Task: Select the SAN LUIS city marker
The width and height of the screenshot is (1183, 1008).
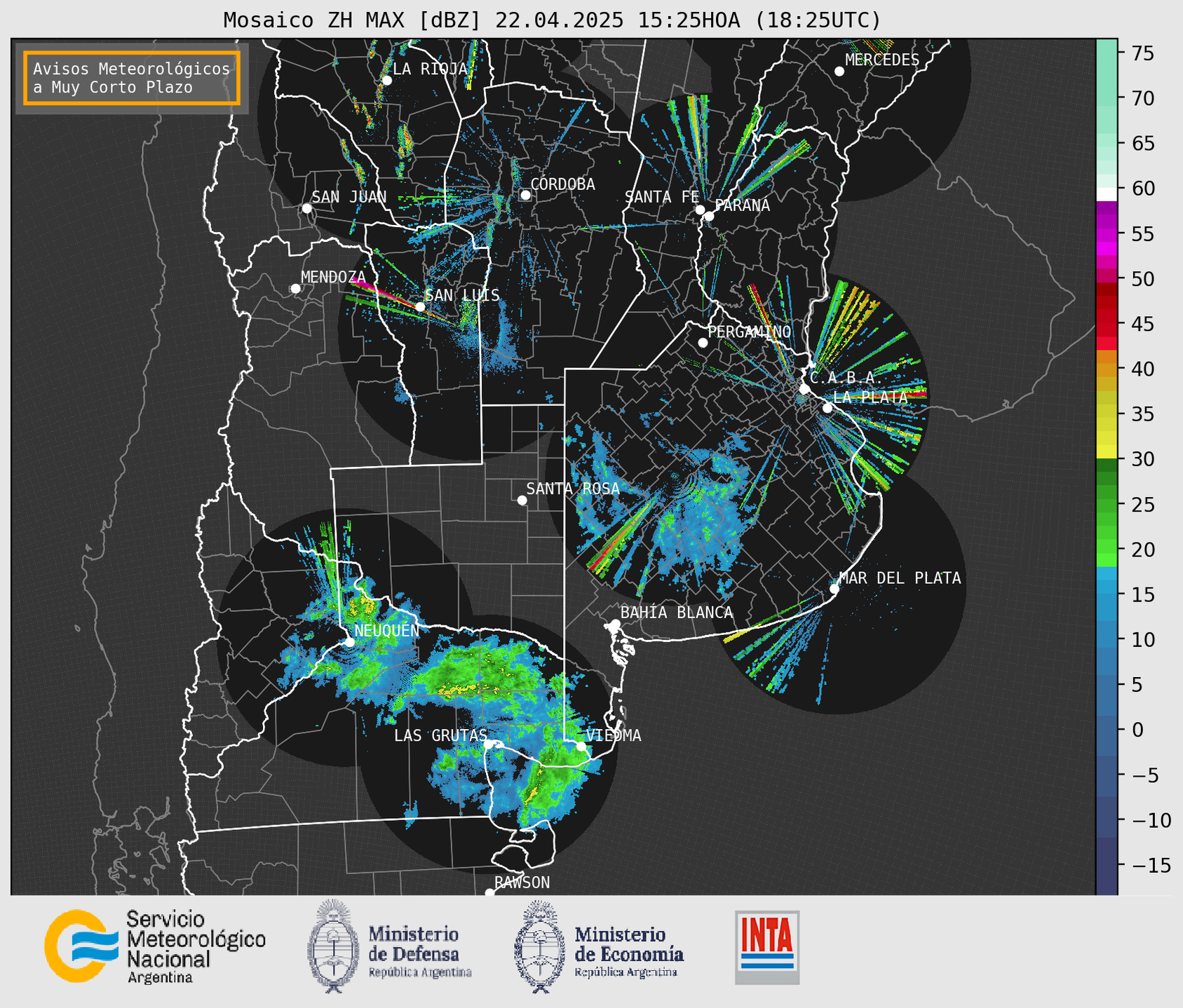Action: point(420,306)
